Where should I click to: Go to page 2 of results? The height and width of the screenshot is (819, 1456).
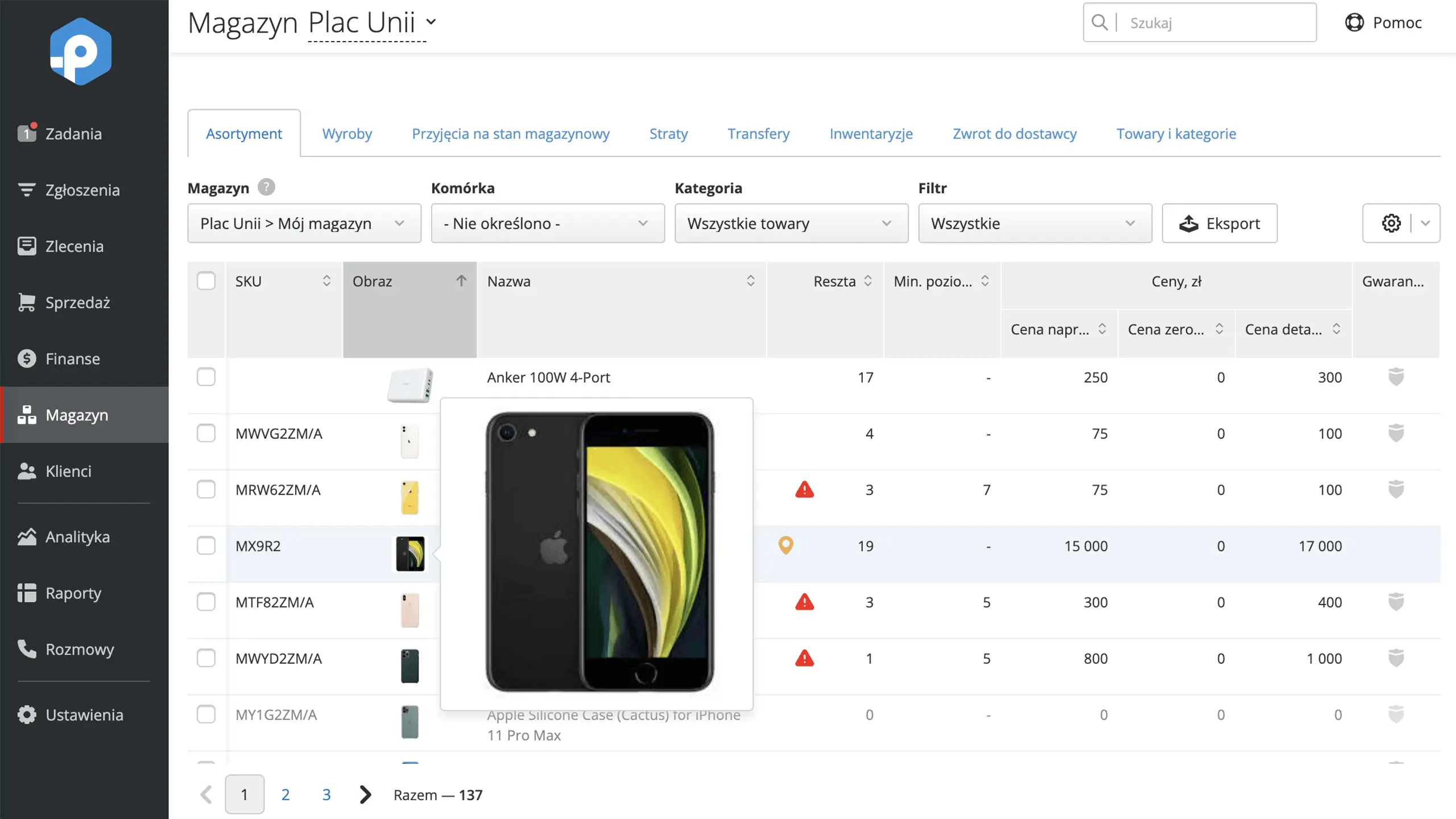286,795
